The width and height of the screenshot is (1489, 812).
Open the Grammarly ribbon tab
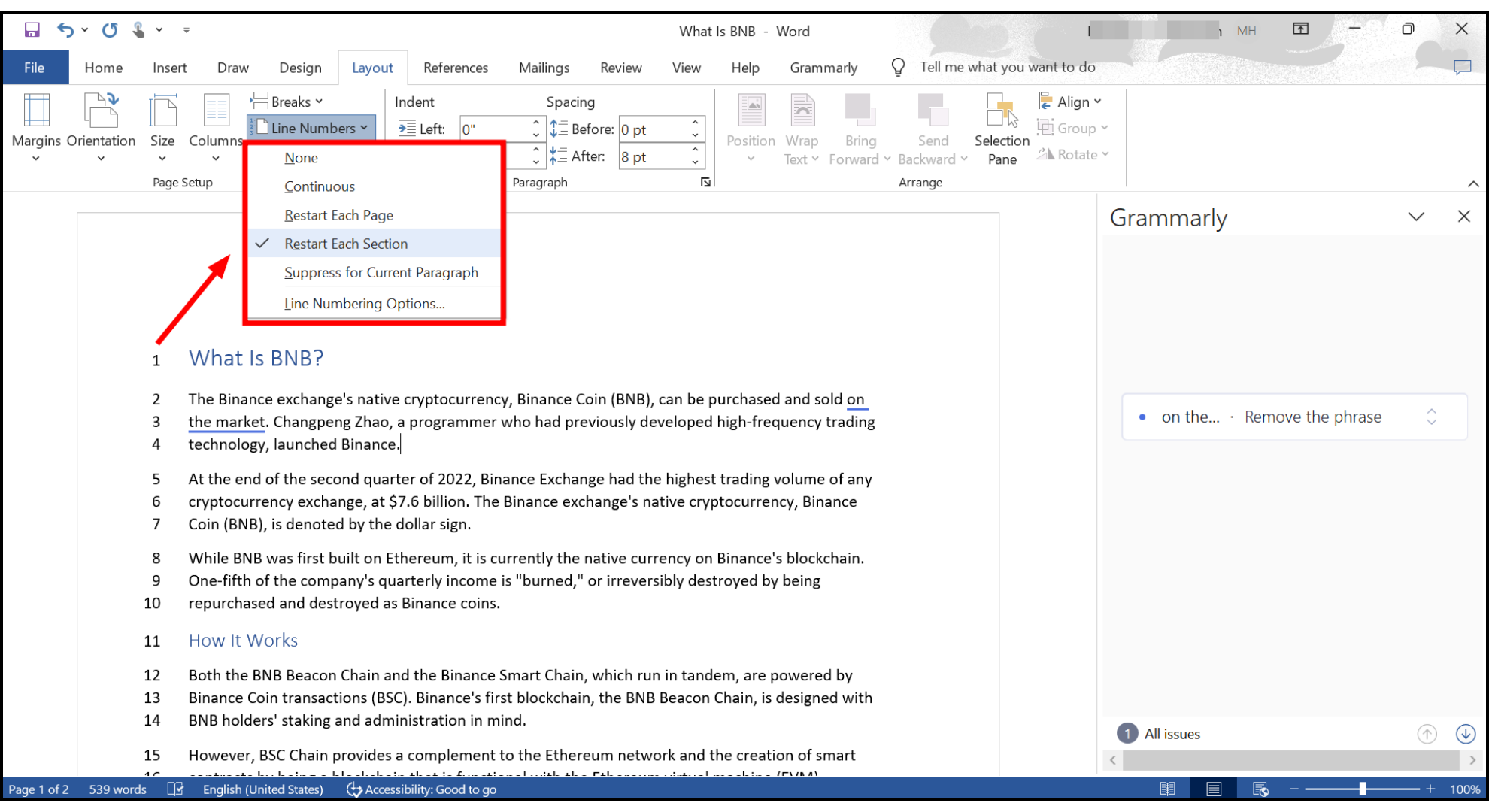[x=823, y=68]
